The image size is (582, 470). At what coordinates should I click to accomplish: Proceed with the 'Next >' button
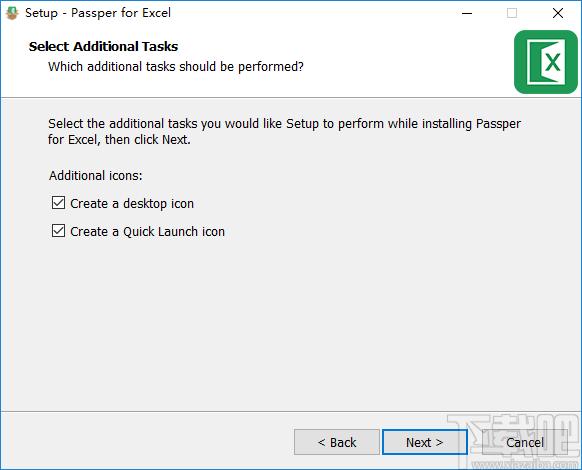(425, 442)
